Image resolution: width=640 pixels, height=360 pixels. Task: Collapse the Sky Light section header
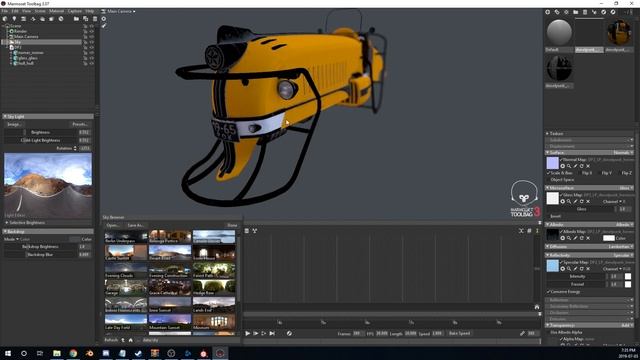click(48, 117)
